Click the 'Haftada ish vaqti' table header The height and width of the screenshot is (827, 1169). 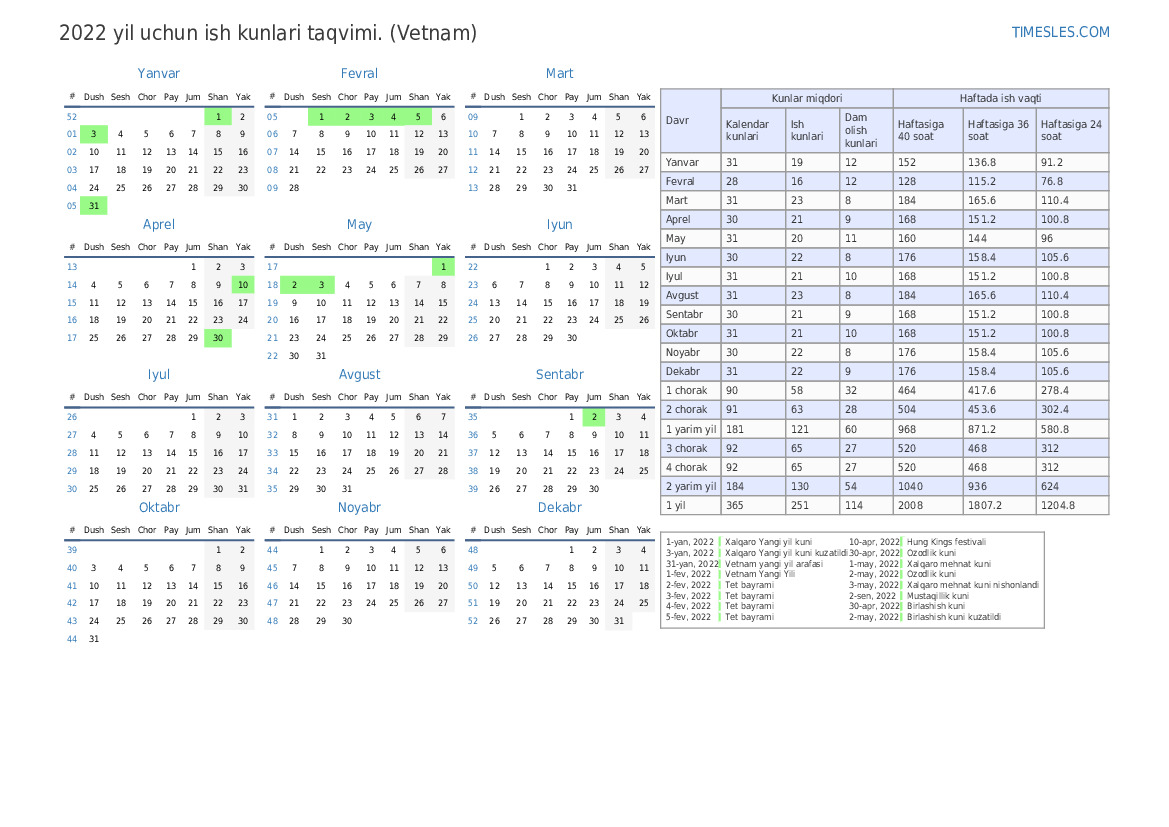pyautogui.click(x=1000, y=98)
